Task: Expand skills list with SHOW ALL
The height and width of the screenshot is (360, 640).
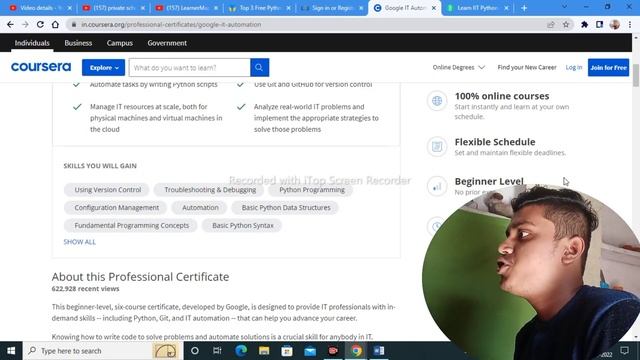Action: [x=80, y=242]
